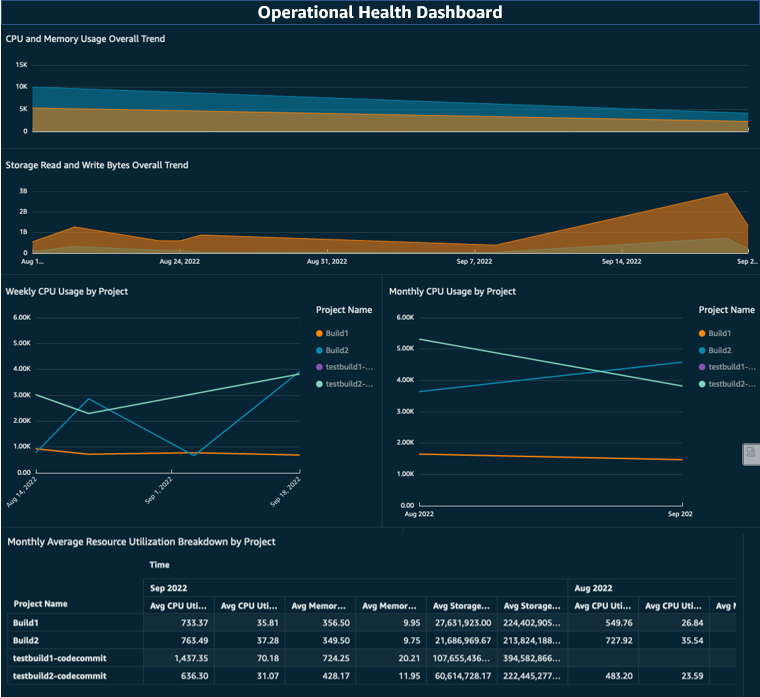
Task: Click the Project Name table column header
Action: 41,604
